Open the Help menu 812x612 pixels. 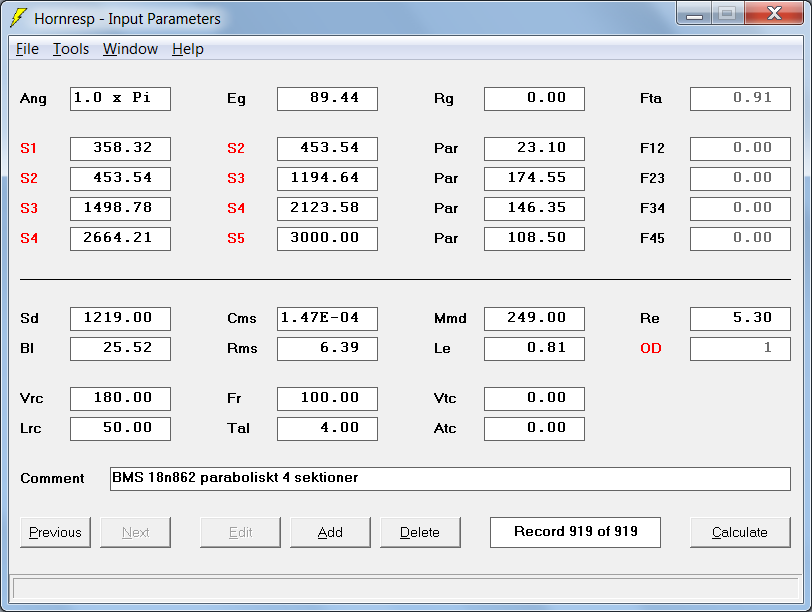click(x=187, y=49)
